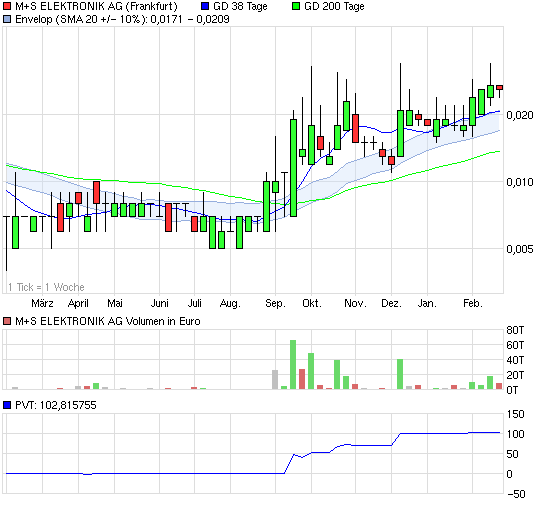545x515 pixels.
Task: Click the 'Jan.' month label
Action: pos(427,303)
